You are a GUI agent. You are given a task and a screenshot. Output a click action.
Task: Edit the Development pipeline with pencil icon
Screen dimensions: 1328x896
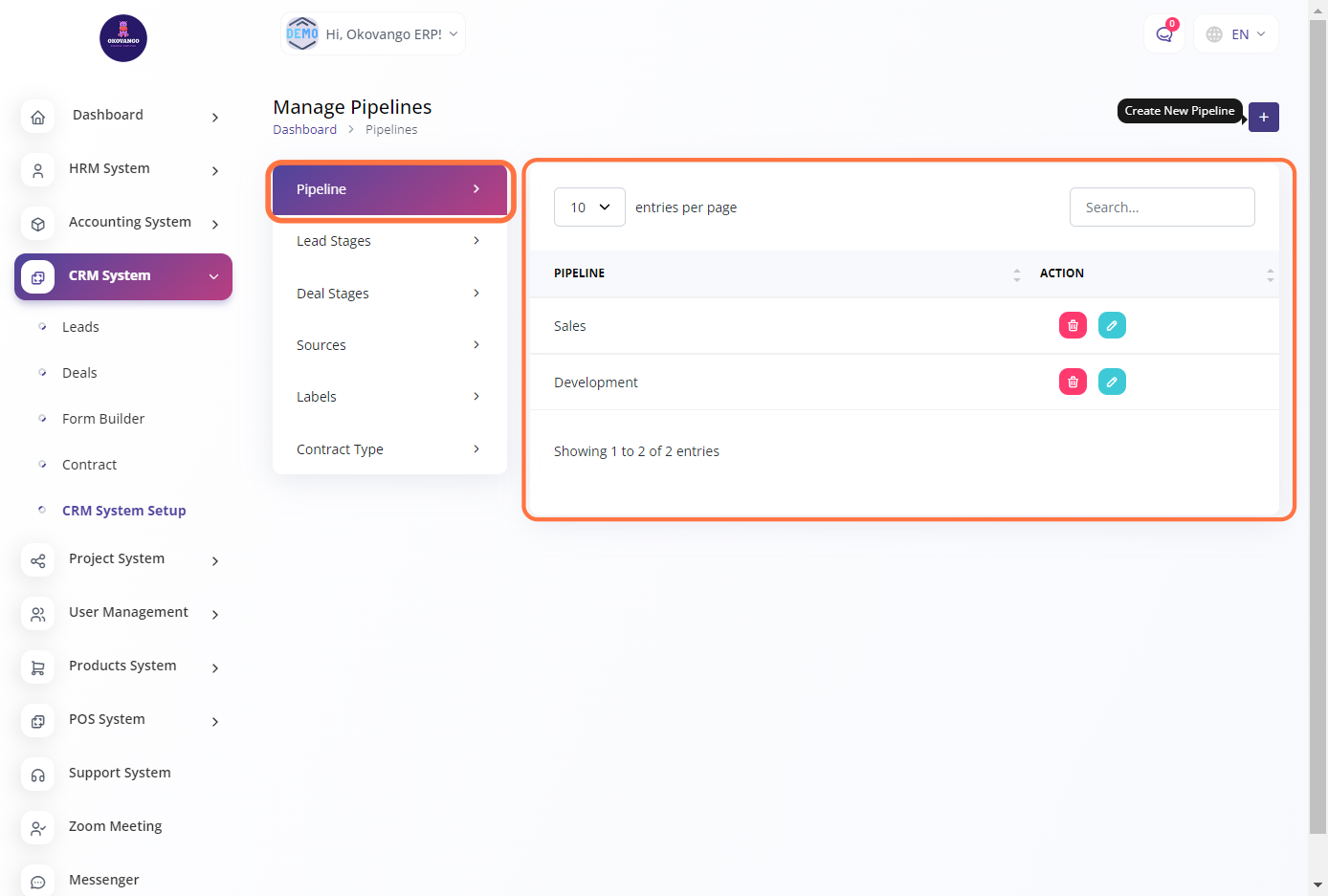click(1112, 382)
